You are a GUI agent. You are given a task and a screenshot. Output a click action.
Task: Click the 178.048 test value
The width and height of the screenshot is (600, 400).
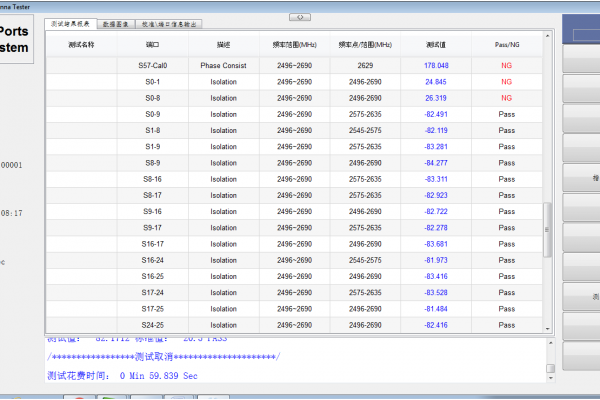[436, 65]
